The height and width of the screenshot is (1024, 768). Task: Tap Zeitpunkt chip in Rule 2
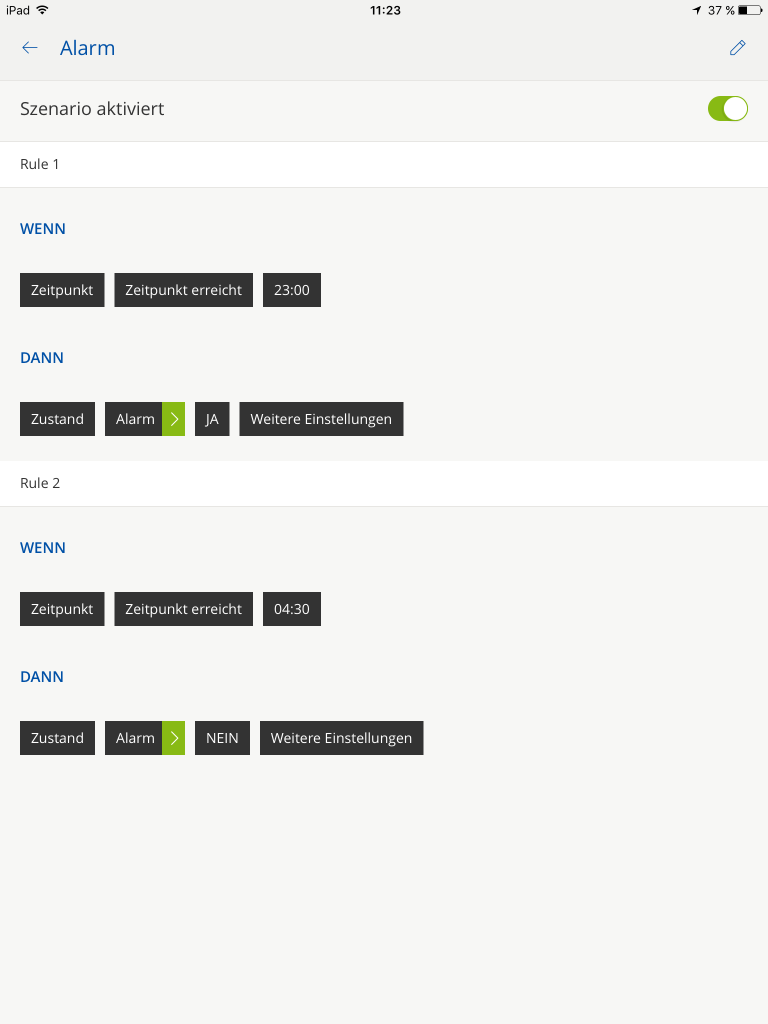[x=62, y=609]
